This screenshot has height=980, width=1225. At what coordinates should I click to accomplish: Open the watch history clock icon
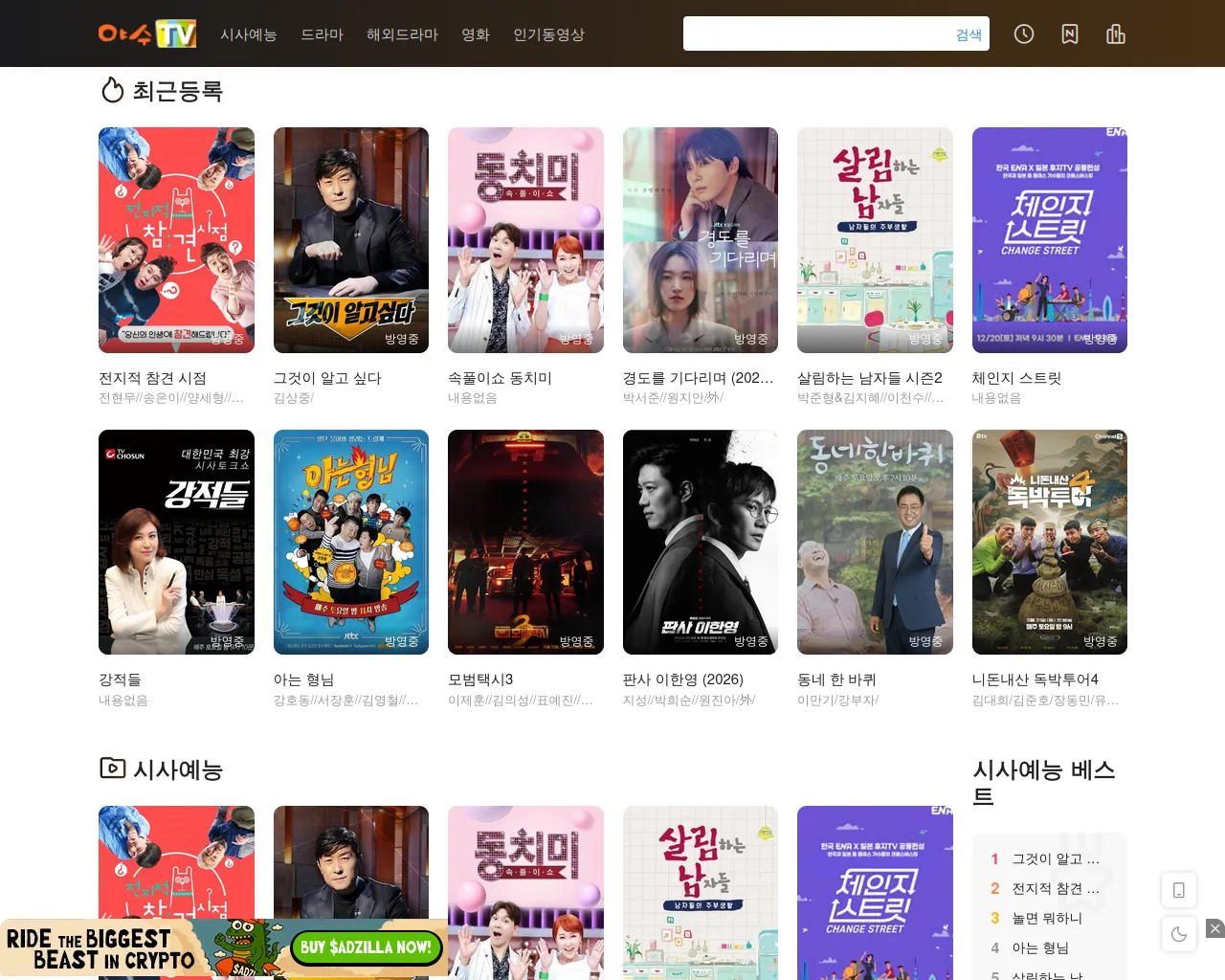(1024, 34)
